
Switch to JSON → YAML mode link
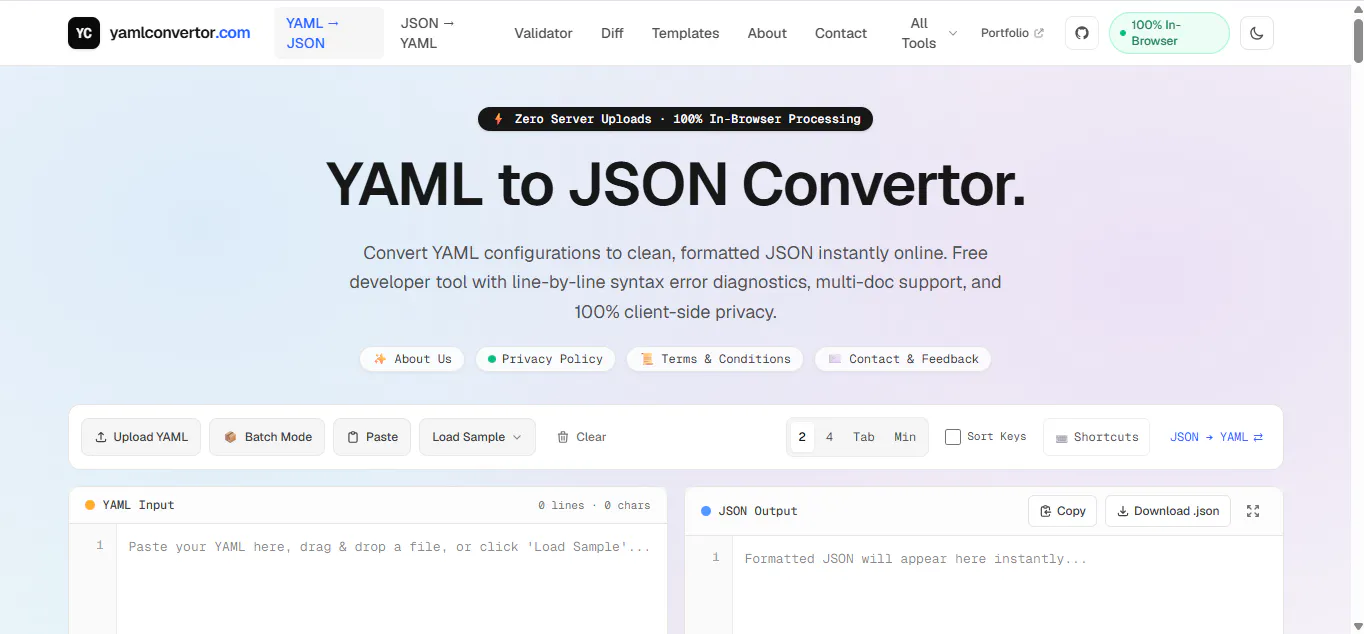tap(1216, 437)
